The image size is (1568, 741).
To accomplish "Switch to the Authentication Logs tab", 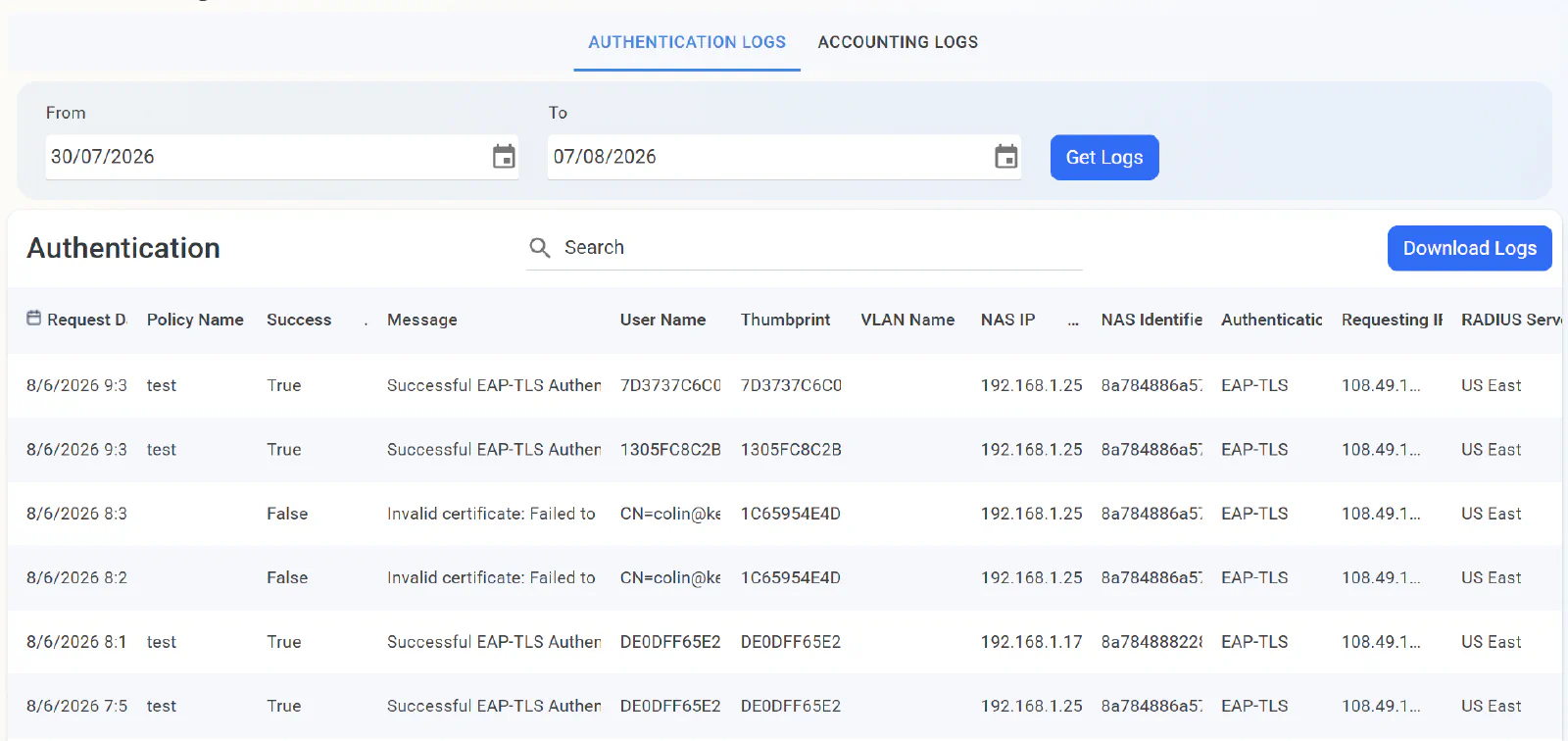I will coord(687,42).
